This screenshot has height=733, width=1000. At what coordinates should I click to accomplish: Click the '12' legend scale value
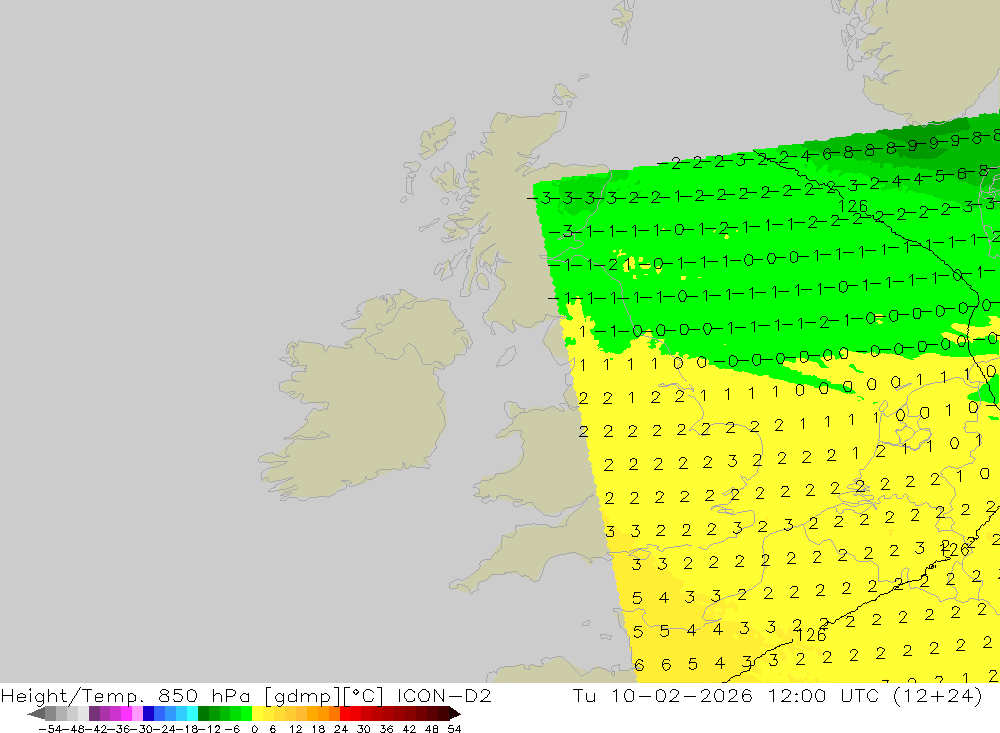(x=296, y=729)
